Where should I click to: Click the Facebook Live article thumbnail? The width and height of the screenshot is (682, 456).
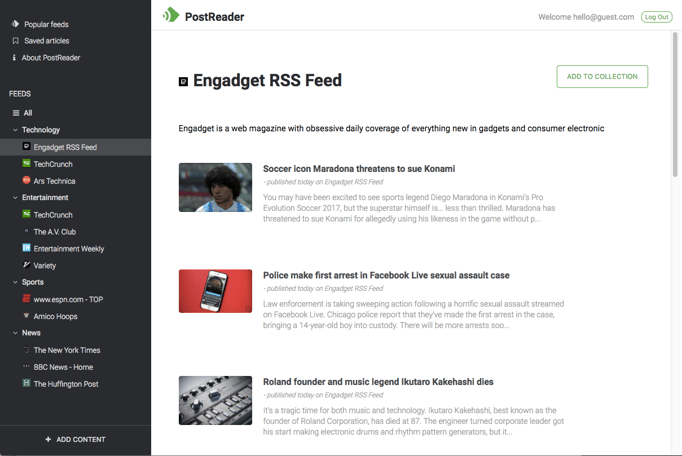point(215,291)
